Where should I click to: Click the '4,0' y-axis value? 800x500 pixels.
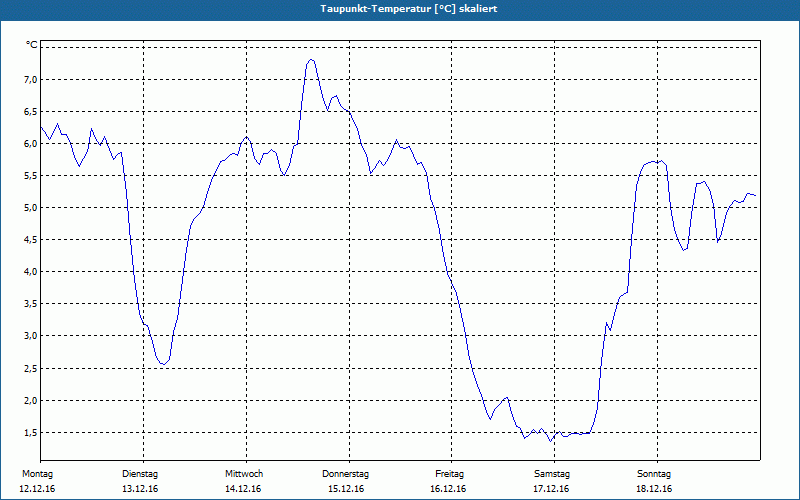[x=31, y=271]
